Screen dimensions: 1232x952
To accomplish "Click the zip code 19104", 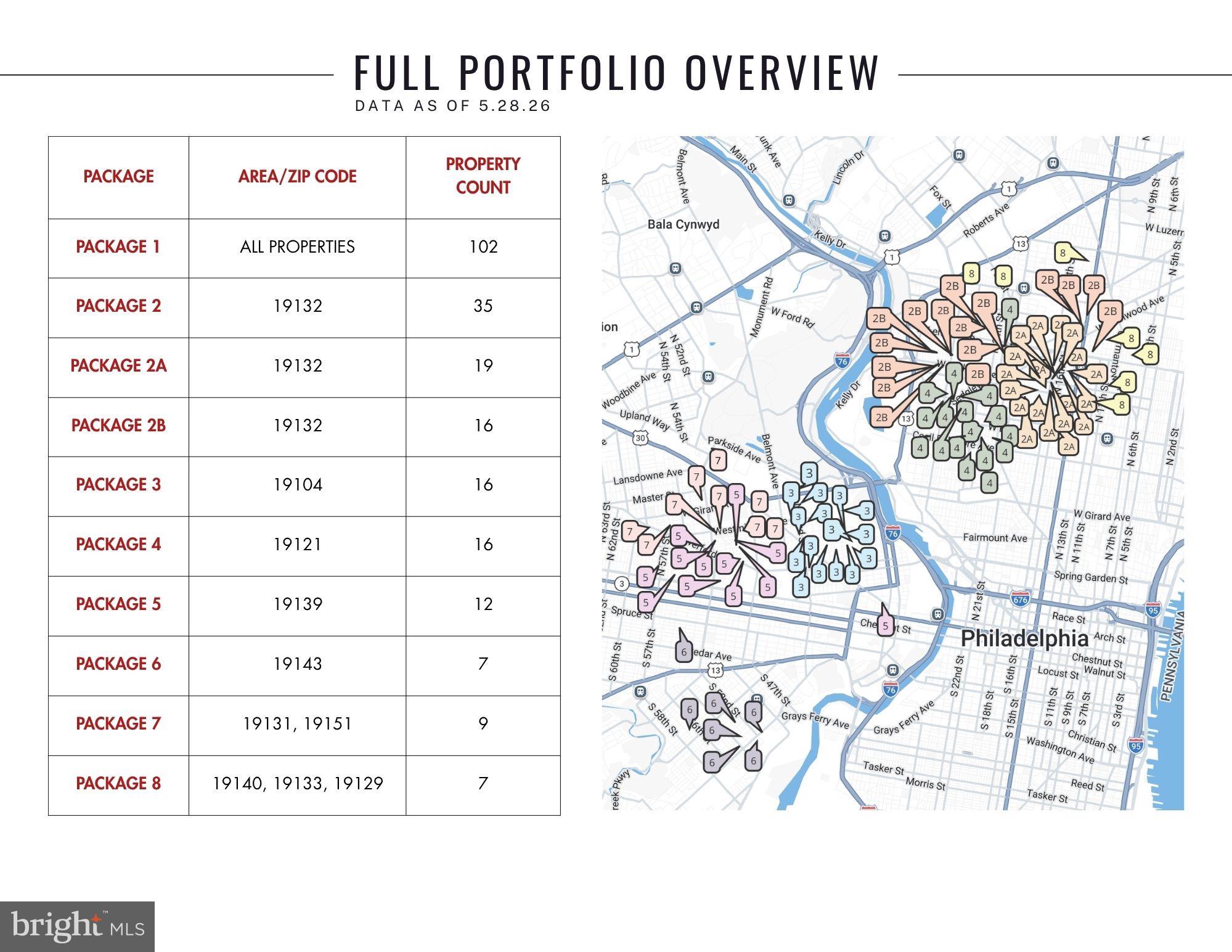I will [x=298, y=485].
